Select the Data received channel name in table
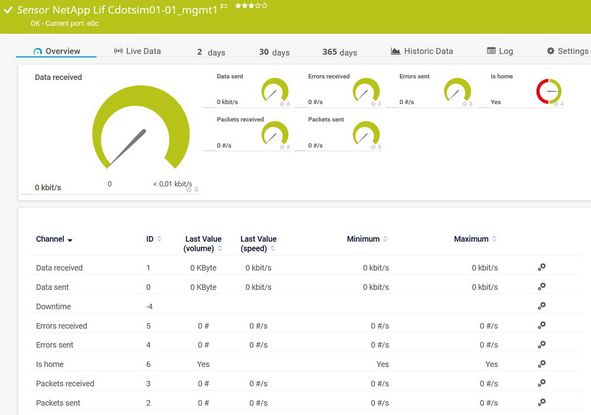The image size is (591, 415). click(x=59, y=268)
